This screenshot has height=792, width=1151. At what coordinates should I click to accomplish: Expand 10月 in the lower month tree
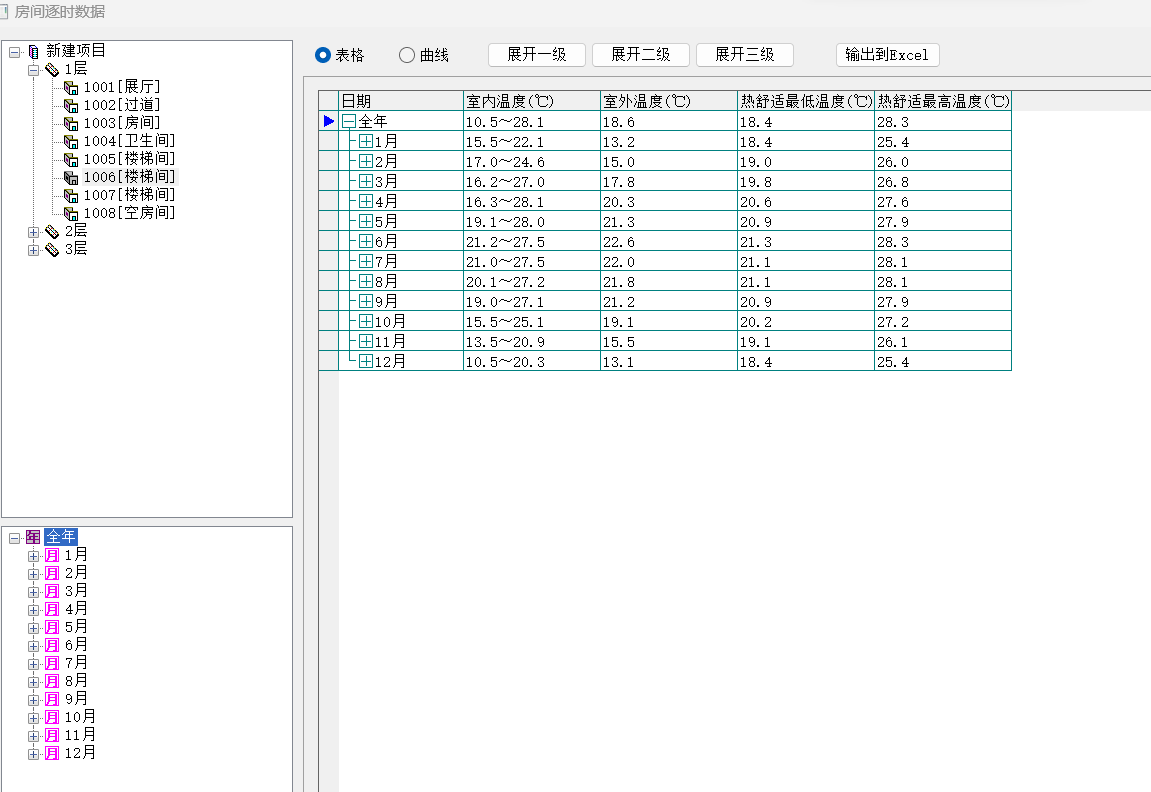click(34, 717)
